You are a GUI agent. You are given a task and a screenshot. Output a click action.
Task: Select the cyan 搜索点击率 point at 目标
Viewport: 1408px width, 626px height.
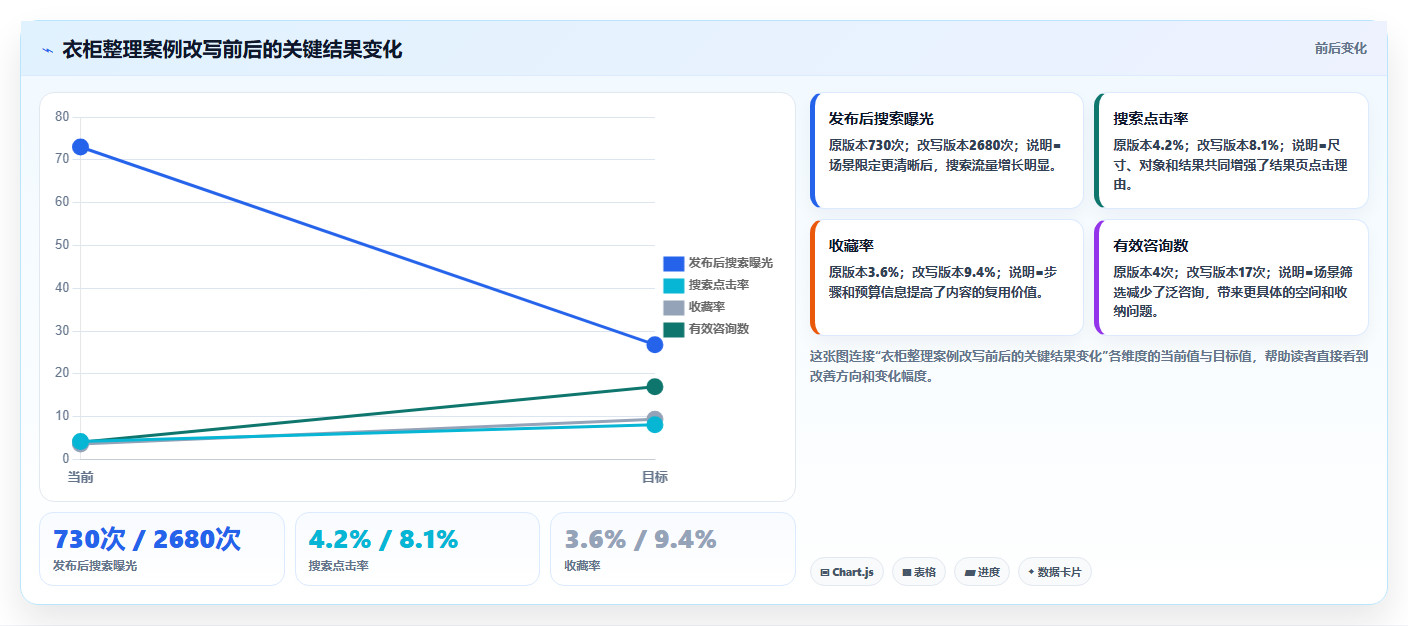(655, 425)
